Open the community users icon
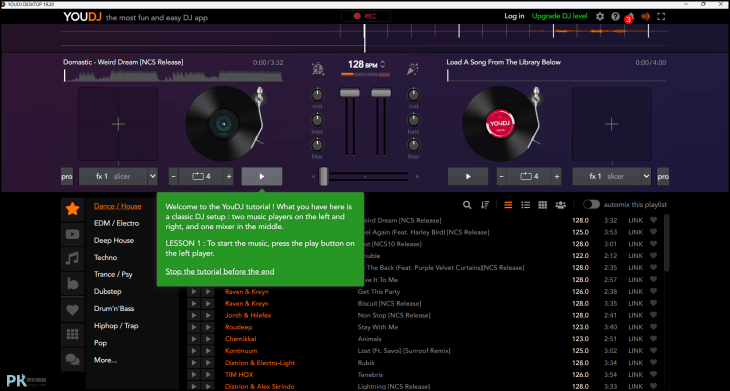 pyautogui.click(x=561, y=205)
